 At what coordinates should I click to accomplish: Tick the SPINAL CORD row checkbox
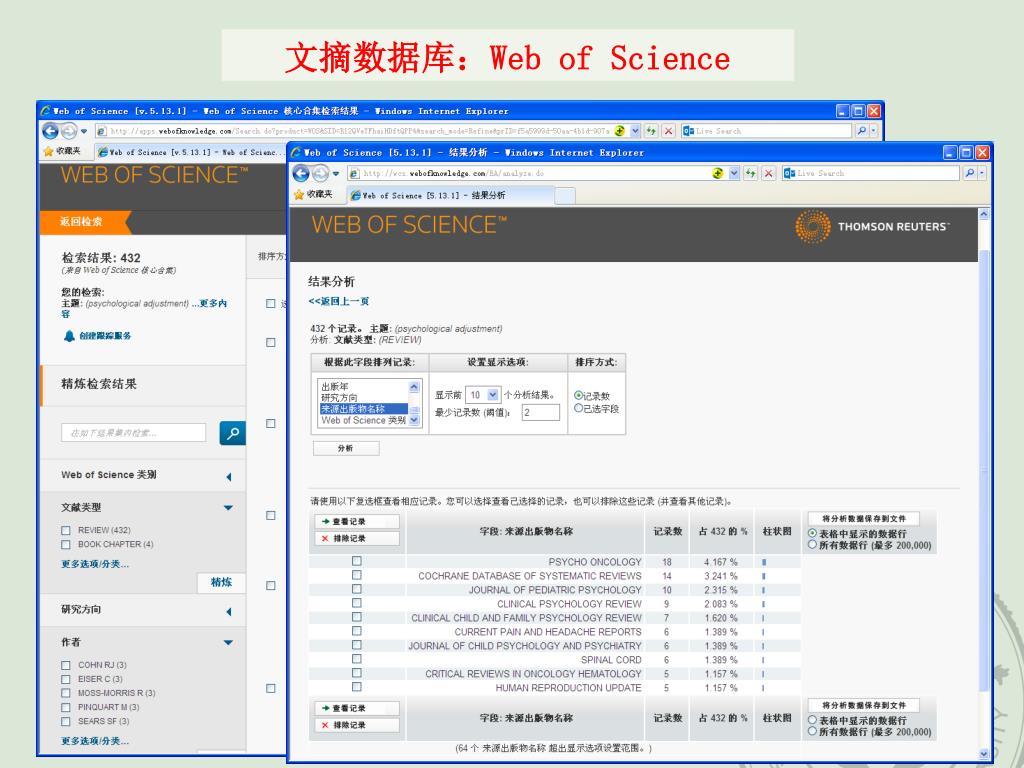coord(357,659)
